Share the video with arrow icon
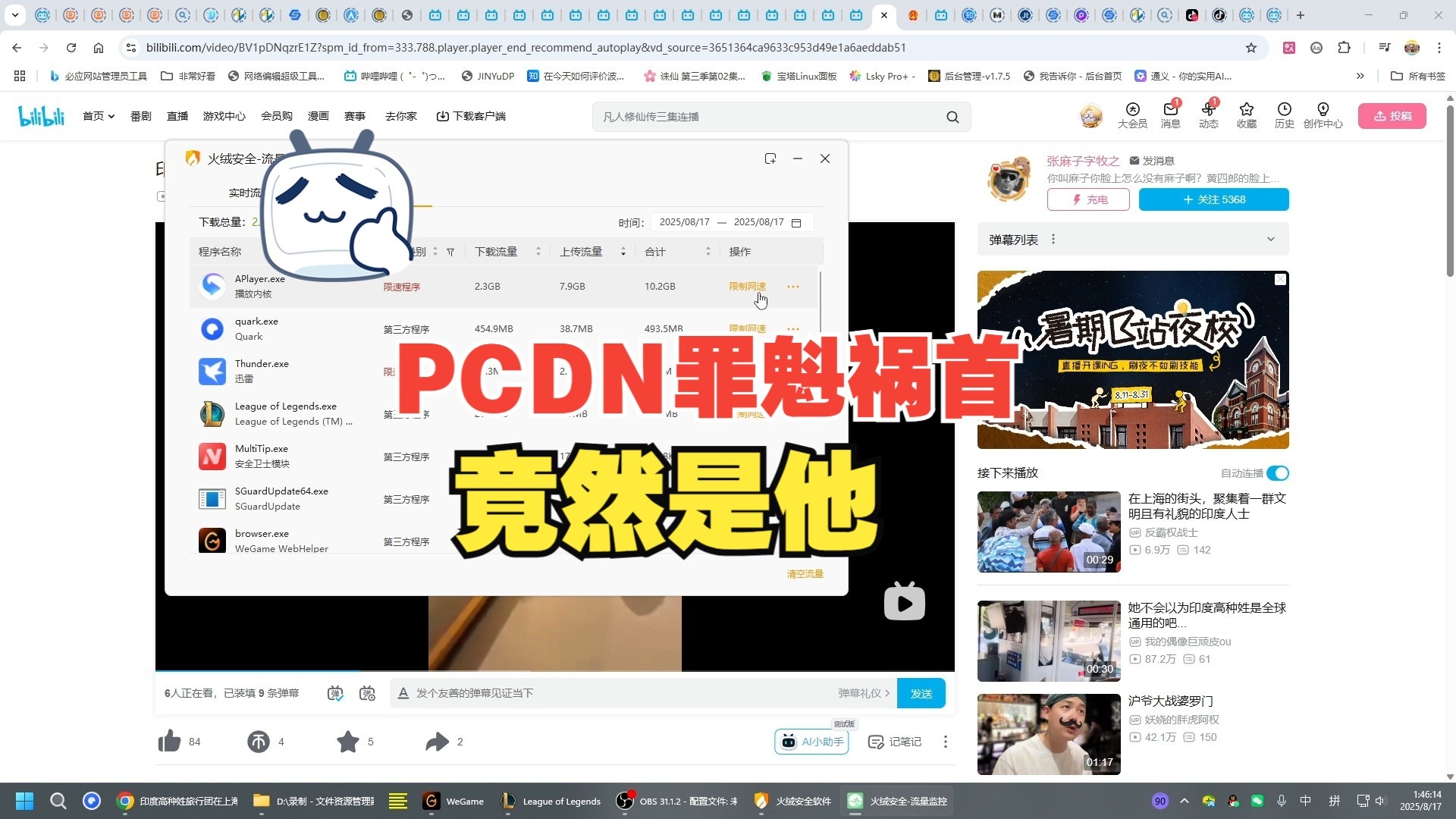 pyautogui.click(x=438, y=741)
